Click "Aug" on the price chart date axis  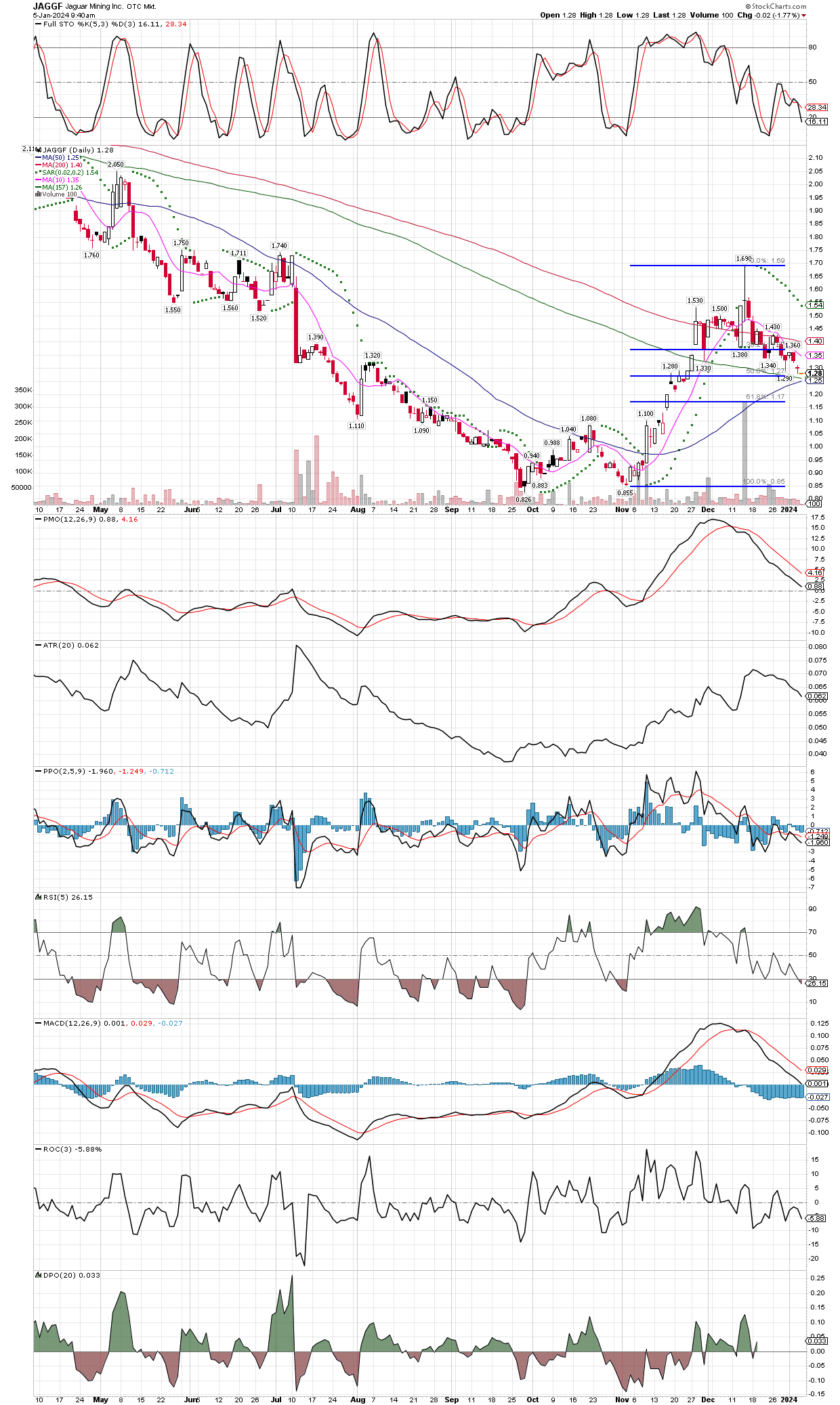(x=358, y=509)
